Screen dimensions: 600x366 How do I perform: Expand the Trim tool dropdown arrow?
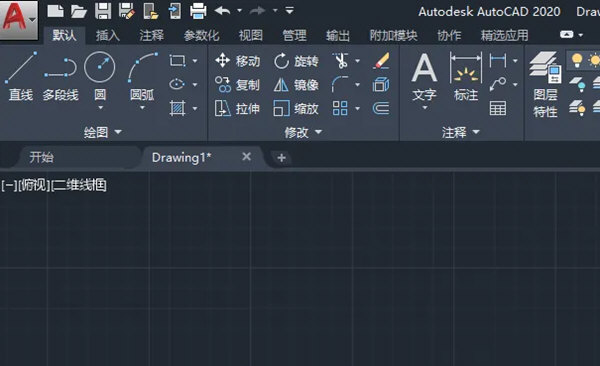(357, 61)
